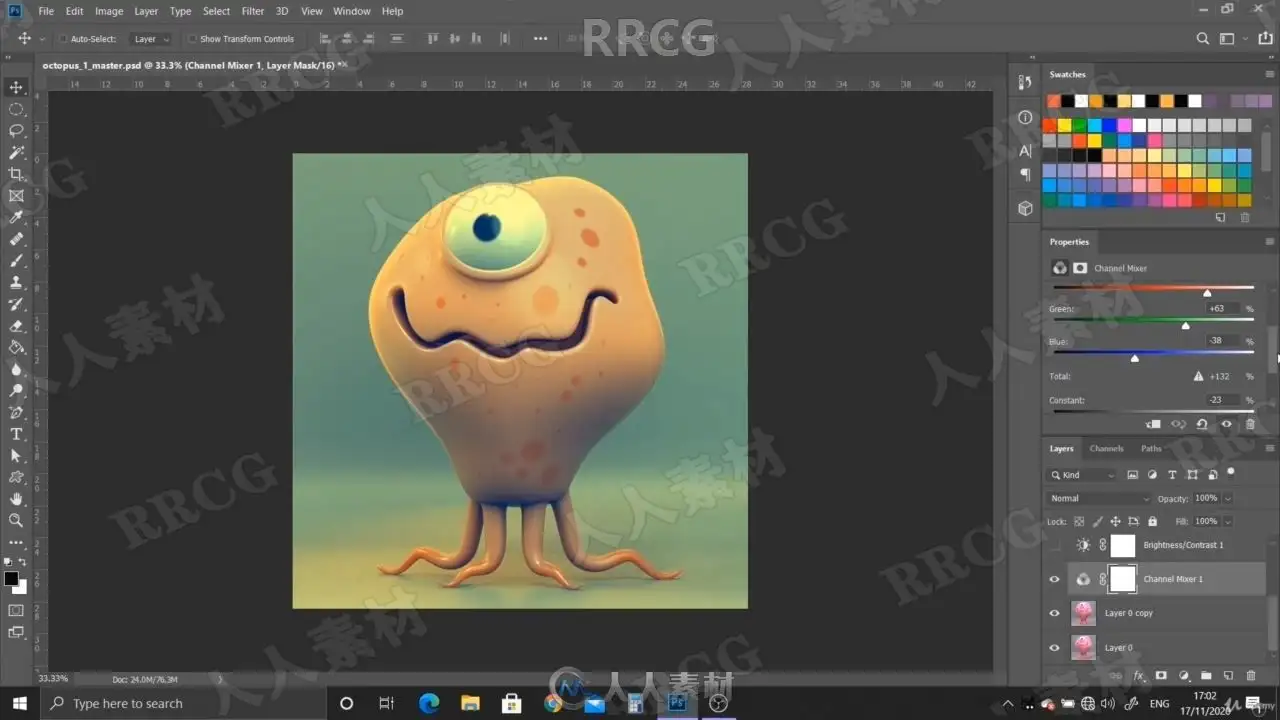Screen dimensions: 1280x720
Task: Create a new group in Layers panel
Action: (x=1206, y=676)
